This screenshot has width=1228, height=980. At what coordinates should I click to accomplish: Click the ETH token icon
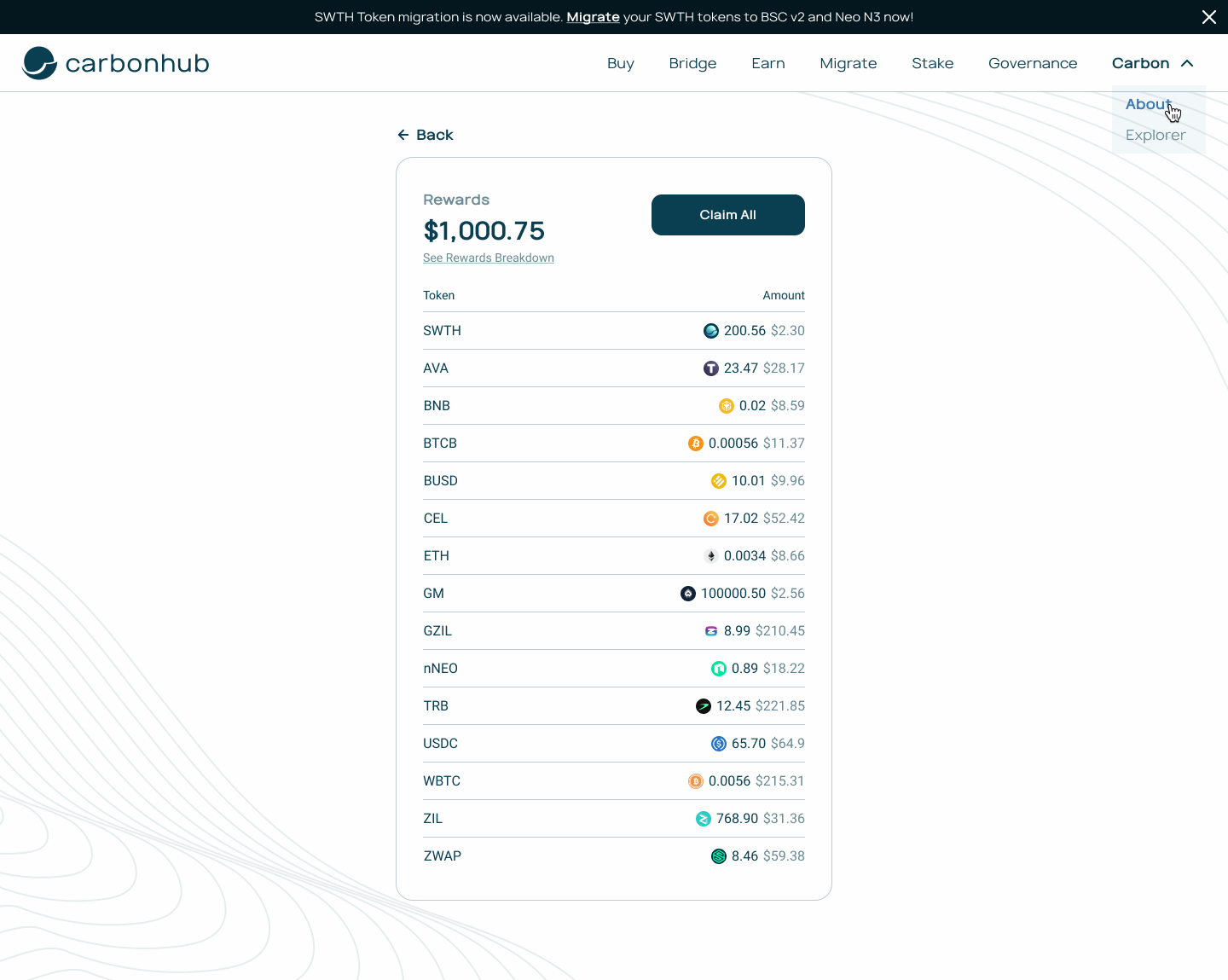[711, 556]
